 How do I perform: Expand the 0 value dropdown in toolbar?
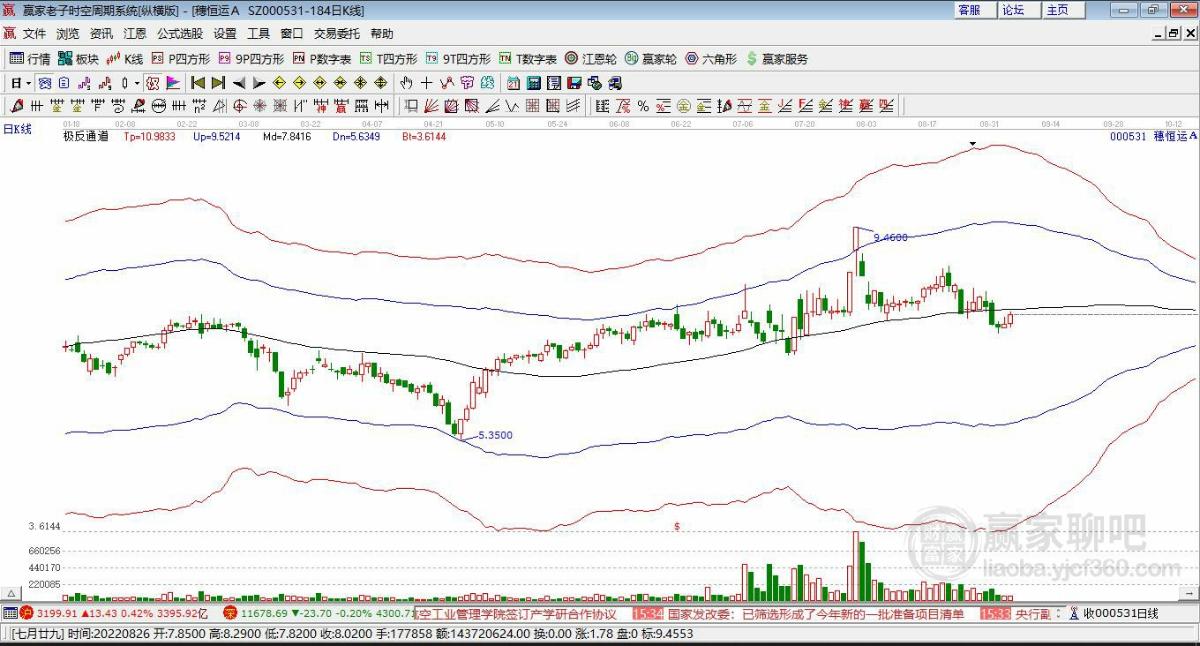click(136, 83)
